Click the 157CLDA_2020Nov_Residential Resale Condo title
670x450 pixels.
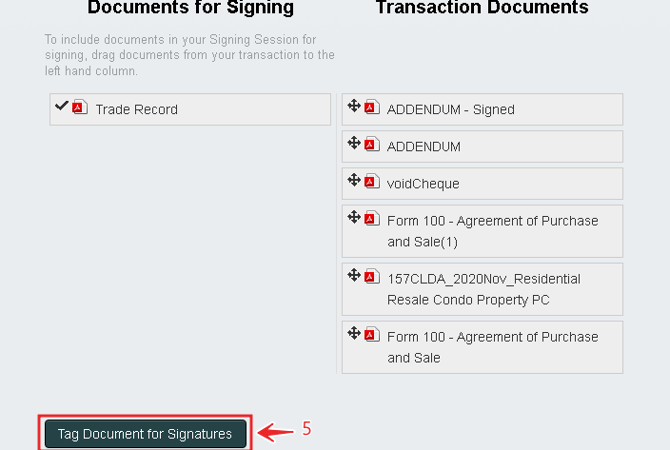483,289
